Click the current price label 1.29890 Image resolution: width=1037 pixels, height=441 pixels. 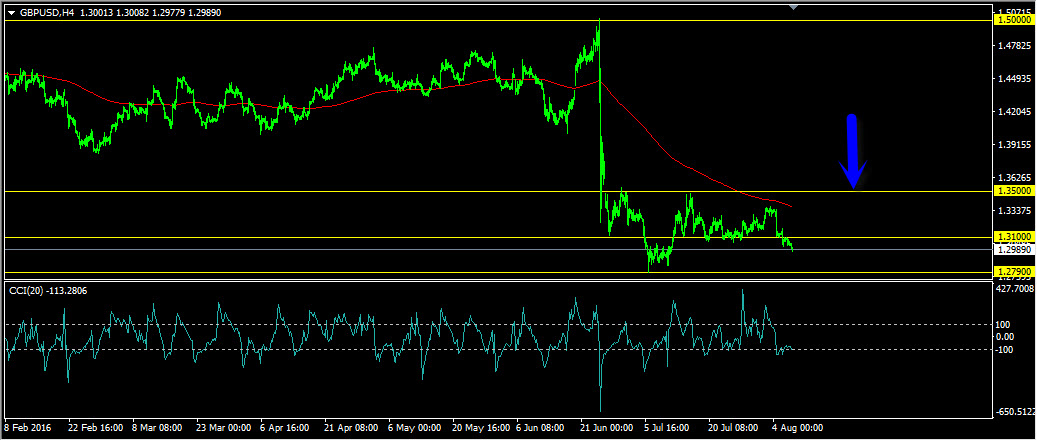click(1014, 250)
